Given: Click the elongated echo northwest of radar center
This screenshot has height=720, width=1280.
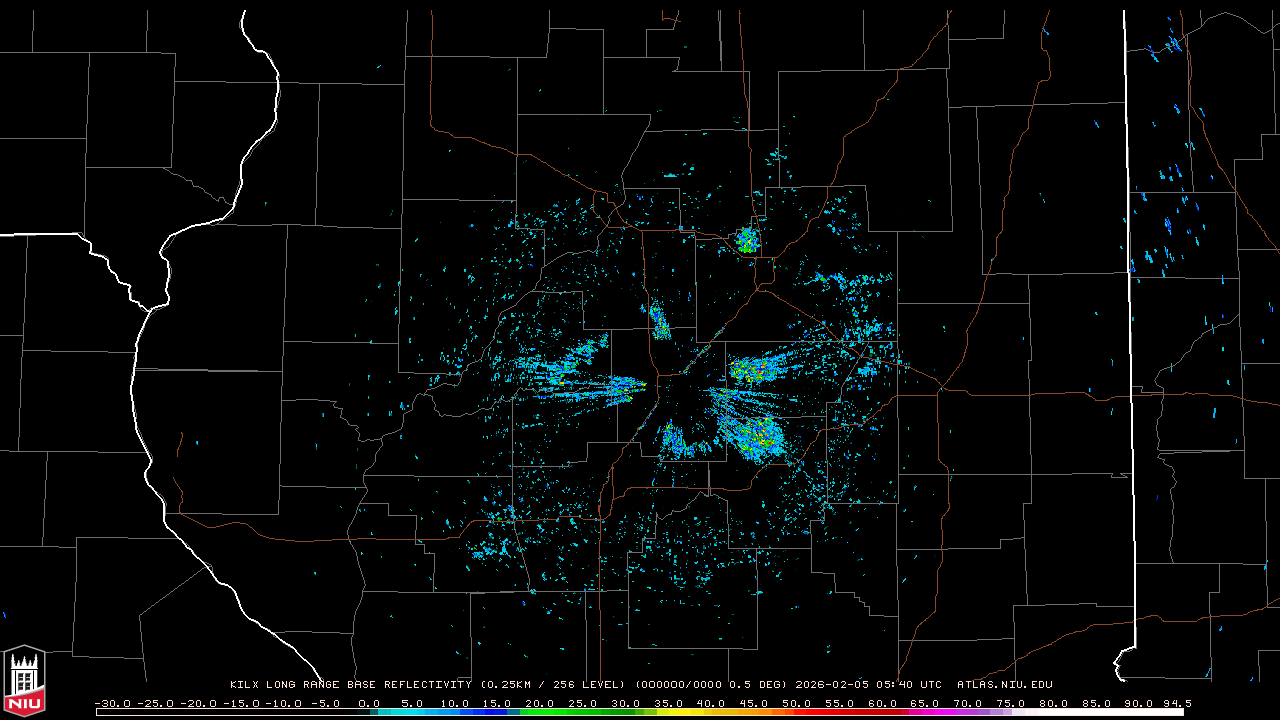Looking at the screenshot, I should pos(659,321).
